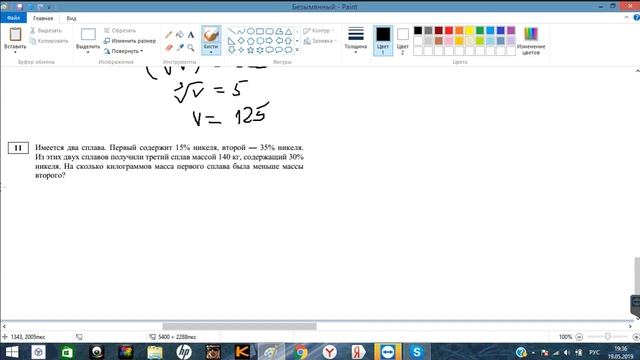Viewport: 640px width, 360px height.
Task: Click the vertical scrollbar up arrow
Action: pos(637,71)
